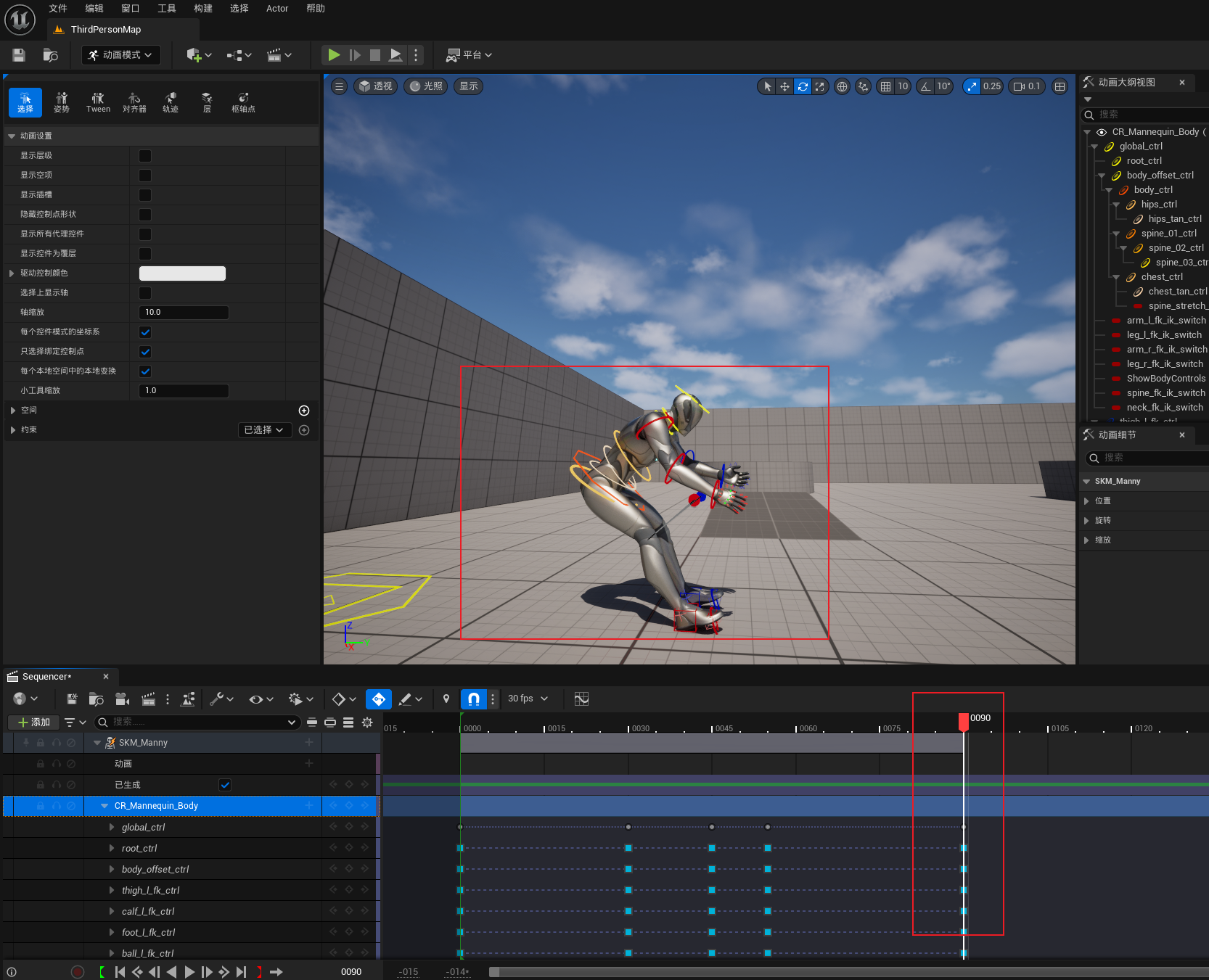This screenshot has width=1209, height=980.
Task: Expand thigh_l_fk_ctrl track in Sequencer
Action: (x=112, y=890)
